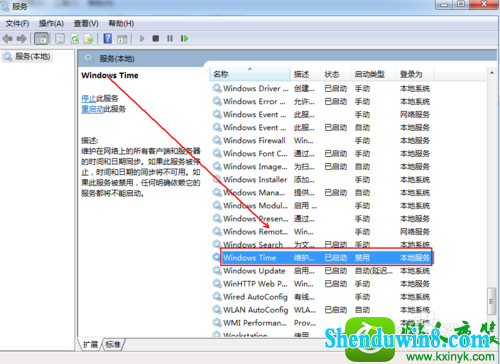The height and width of the screenshot is (364, 500).
Task: Click the Export List toolbar icon
Action: [89, 39]
